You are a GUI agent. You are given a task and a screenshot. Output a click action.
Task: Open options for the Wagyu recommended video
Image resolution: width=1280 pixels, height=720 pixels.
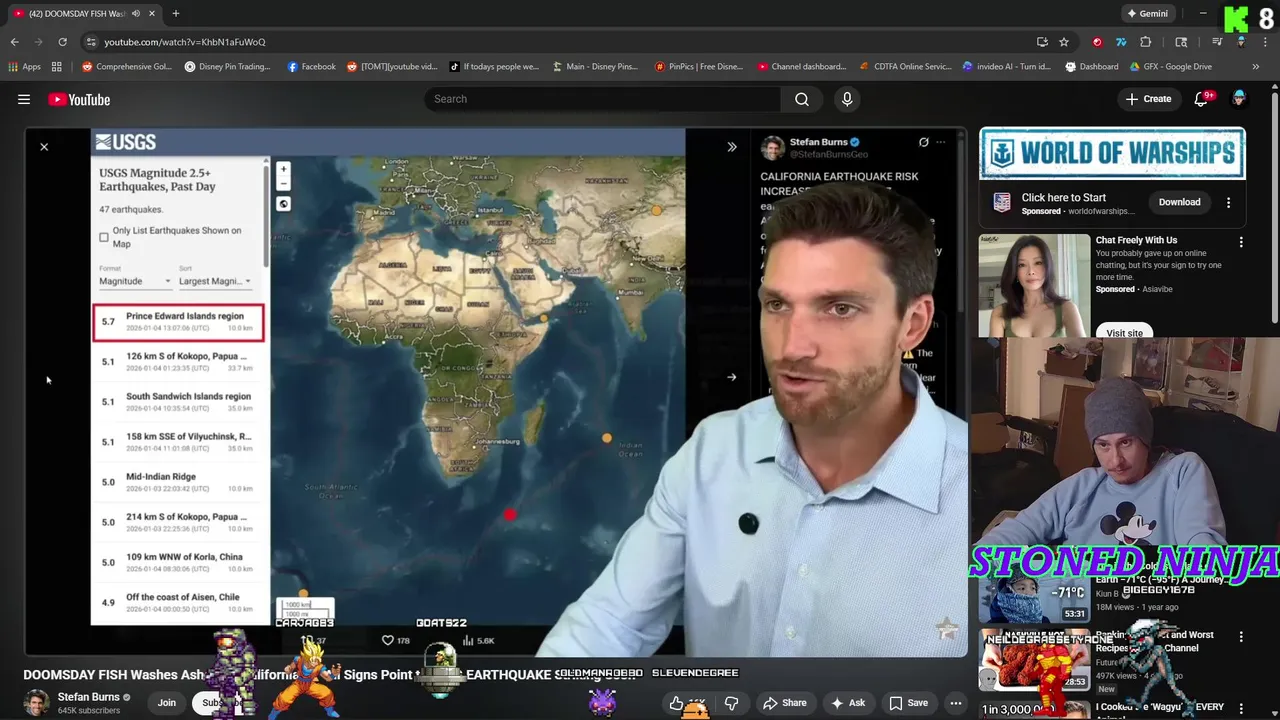click(x=1241, y=707)
